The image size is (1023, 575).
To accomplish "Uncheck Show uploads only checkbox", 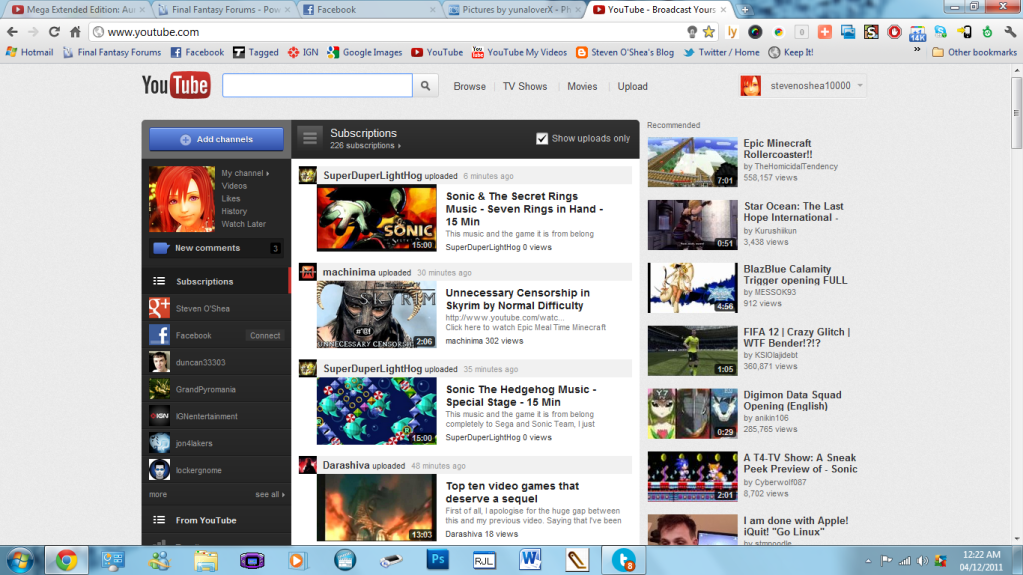I will [x=542, y=138].
